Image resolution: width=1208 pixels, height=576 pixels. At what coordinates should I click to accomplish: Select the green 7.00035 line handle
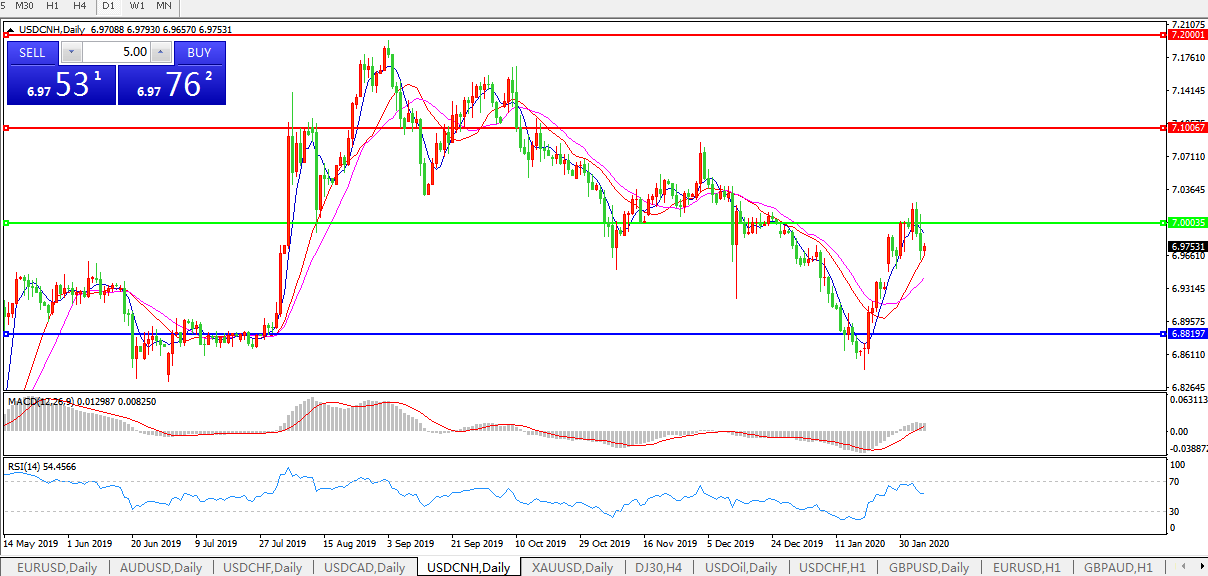[x=7, y=223]
